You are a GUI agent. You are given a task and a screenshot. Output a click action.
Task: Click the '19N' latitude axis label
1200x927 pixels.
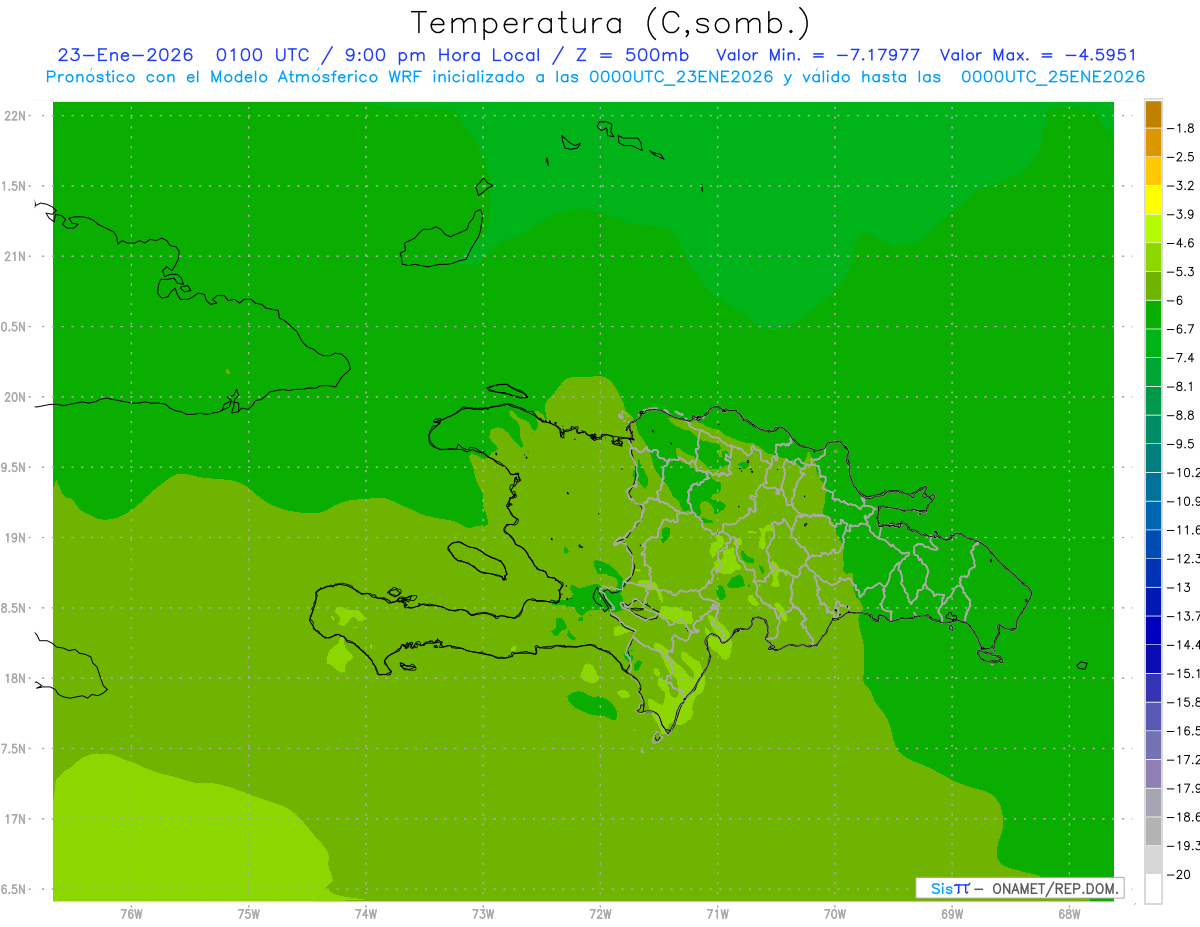(15, 538)
